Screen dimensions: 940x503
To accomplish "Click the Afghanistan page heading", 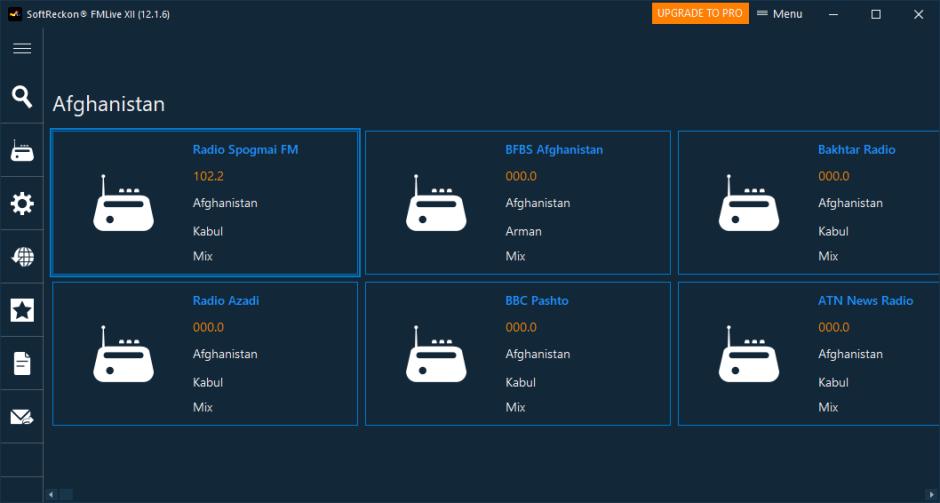I will 109,104.
